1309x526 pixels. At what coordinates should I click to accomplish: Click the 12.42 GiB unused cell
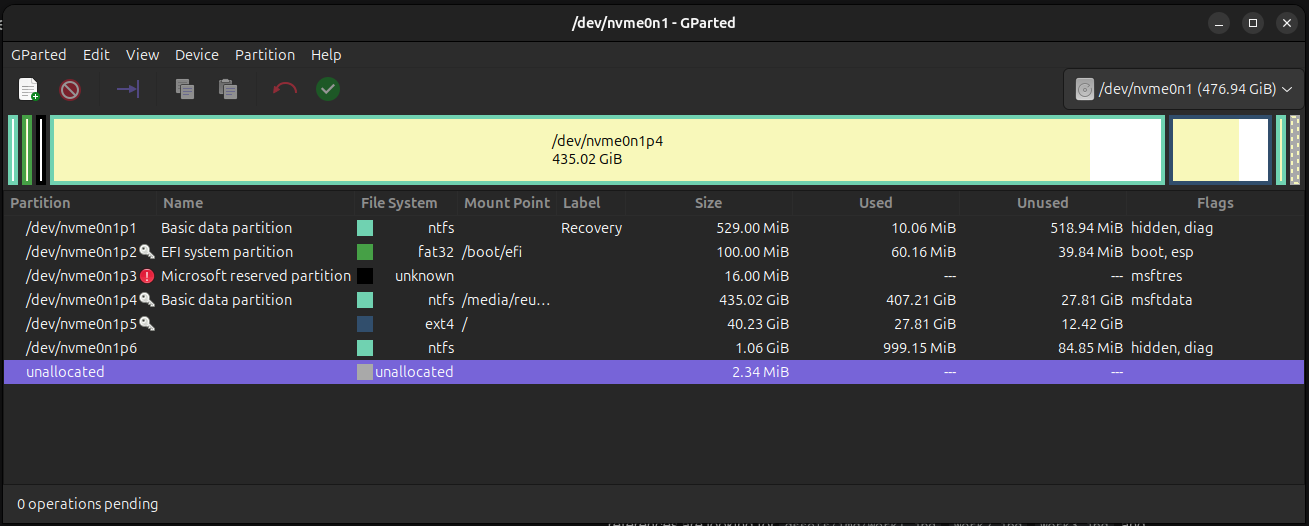(x=1095, y=324)
